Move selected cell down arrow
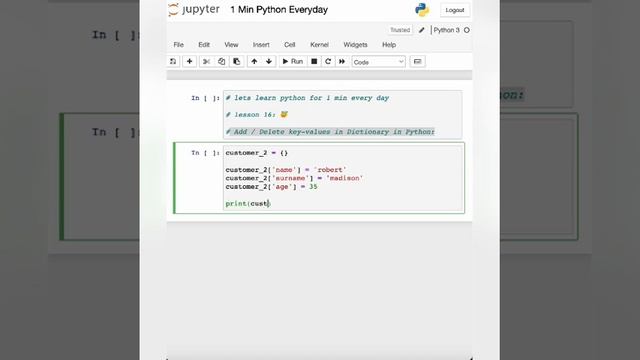The width and height of the screenshot is (640, 360). 269,62
